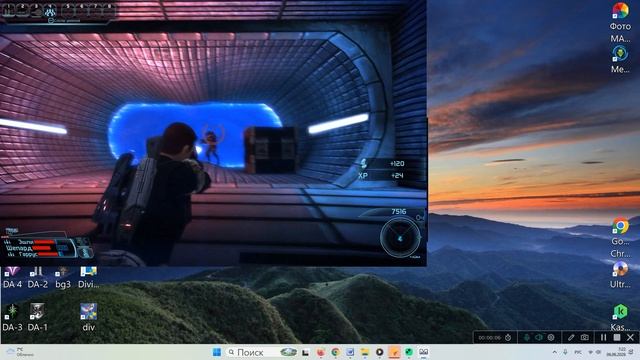Click the recorder timer 00:00:00 display
The height and width of the screenshot is (360, 640).
(x=490, y=338)
